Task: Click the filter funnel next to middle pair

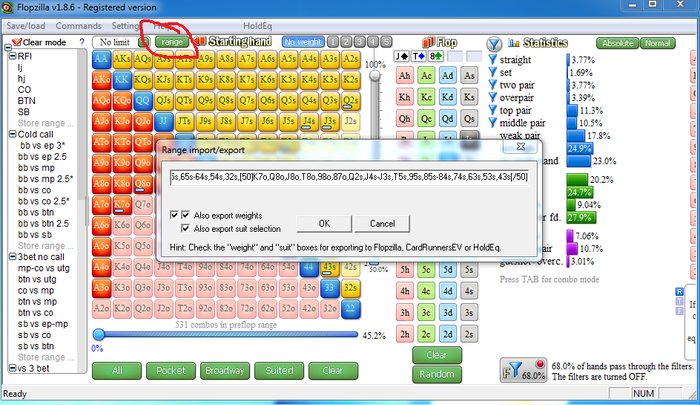Action: tap(492, 122)
